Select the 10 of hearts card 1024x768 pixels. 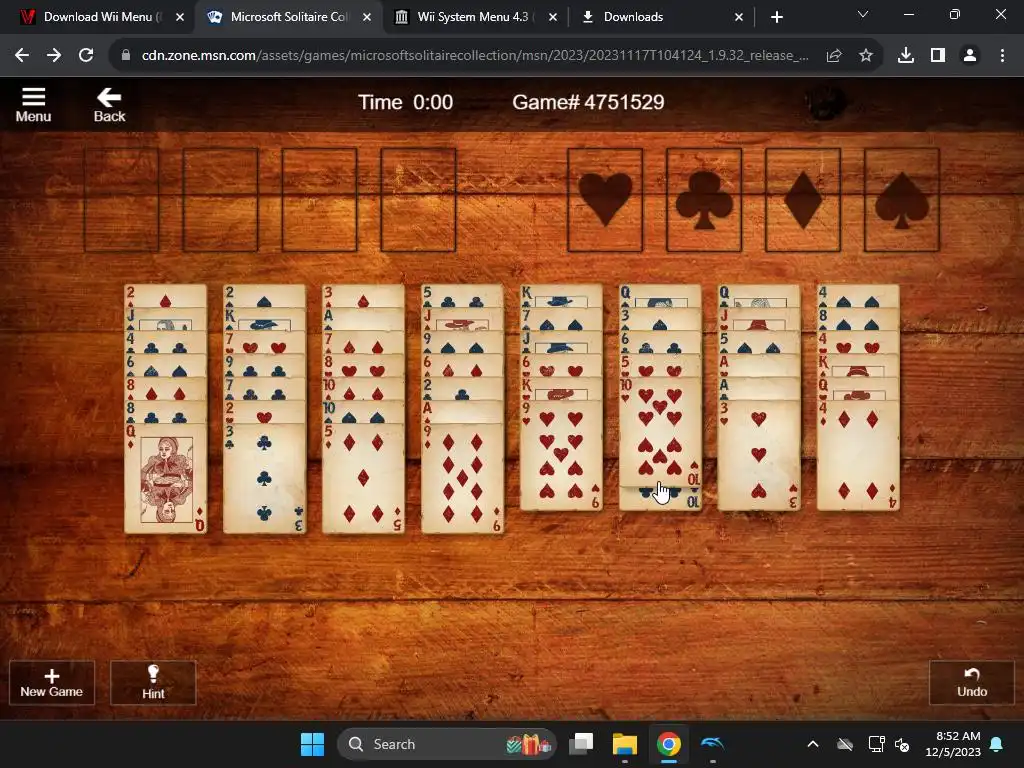660,432
